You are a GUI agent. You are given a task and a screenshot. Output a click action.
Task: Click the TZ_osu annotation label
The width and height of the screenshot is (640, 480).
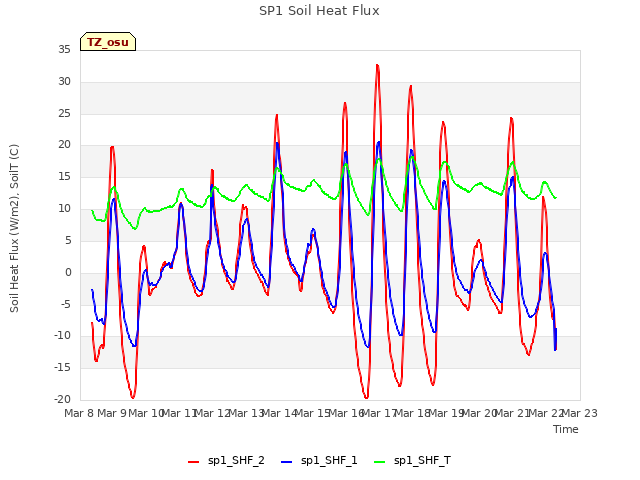click(108, 42)
